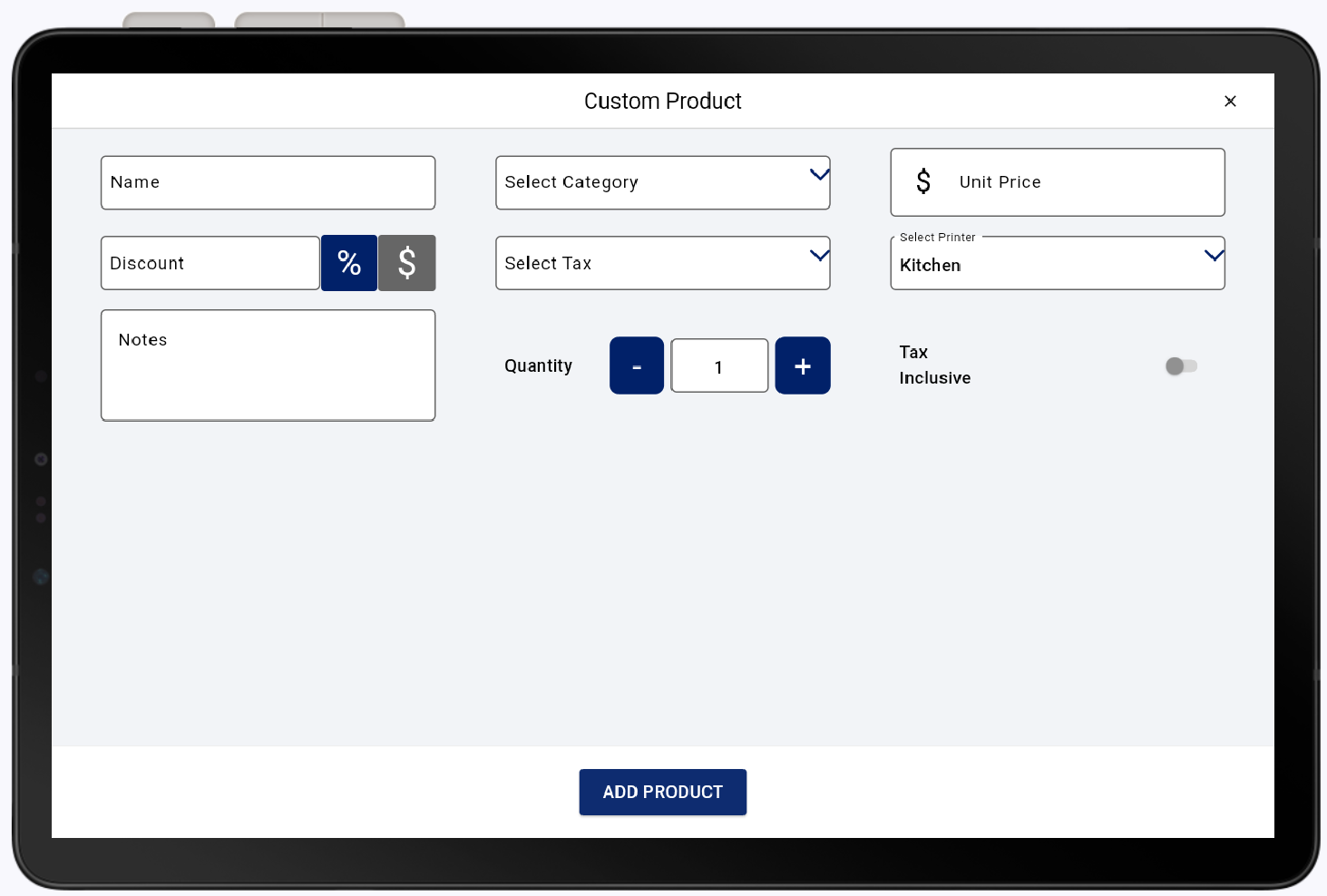The height and width of the screenshot is (896, 1327).
Task: Expand the Select Printer Kitchen dropdown
Action: pos(1057,264)
